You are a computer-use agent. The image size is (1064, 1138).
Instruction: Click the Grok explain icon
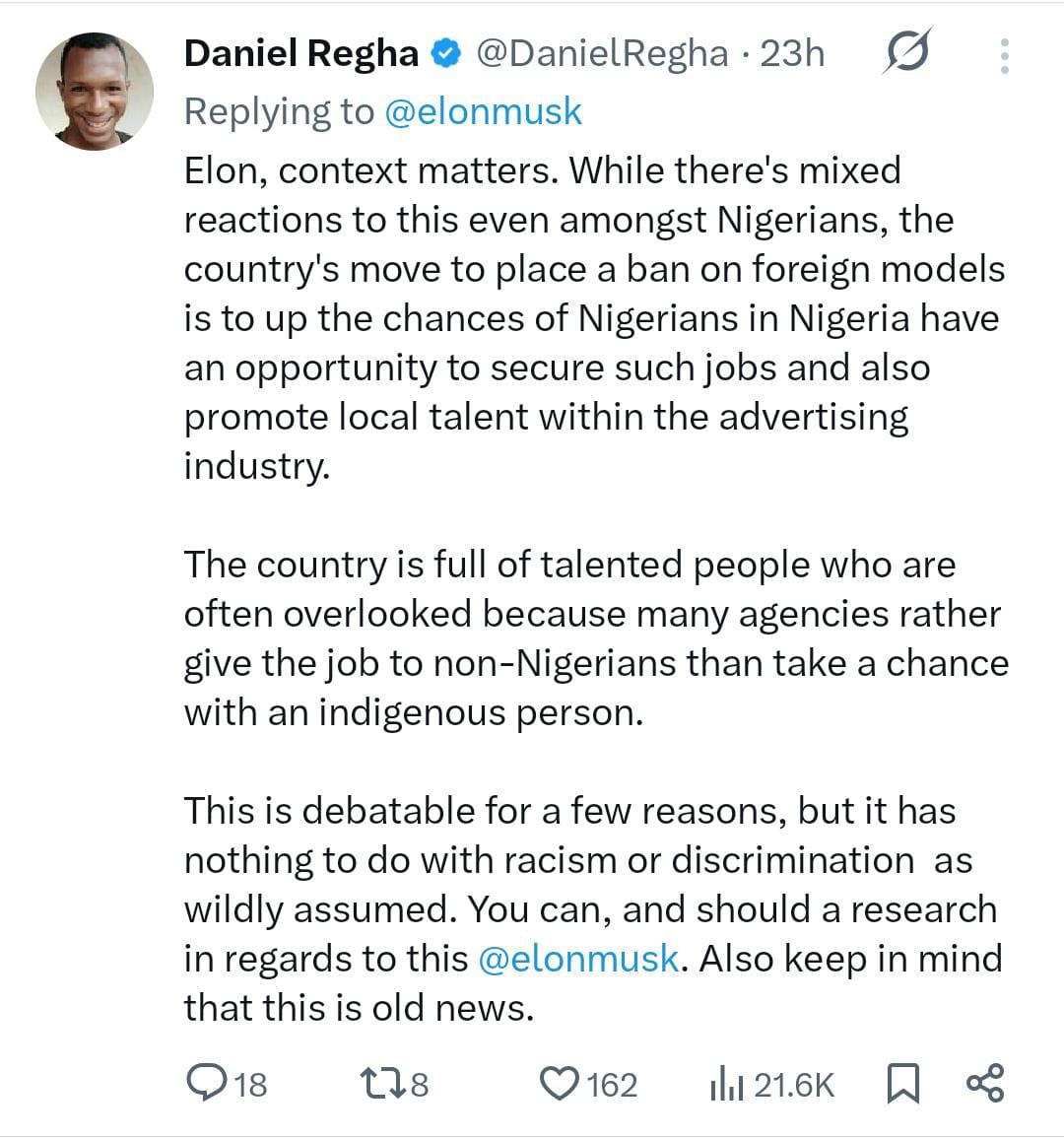[x=905, y=53]
